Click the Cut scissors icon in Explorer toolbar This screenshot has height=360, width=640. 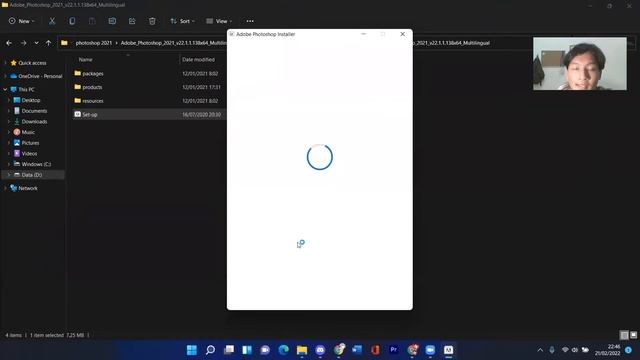pyautogui.click(x=52, y=21)
